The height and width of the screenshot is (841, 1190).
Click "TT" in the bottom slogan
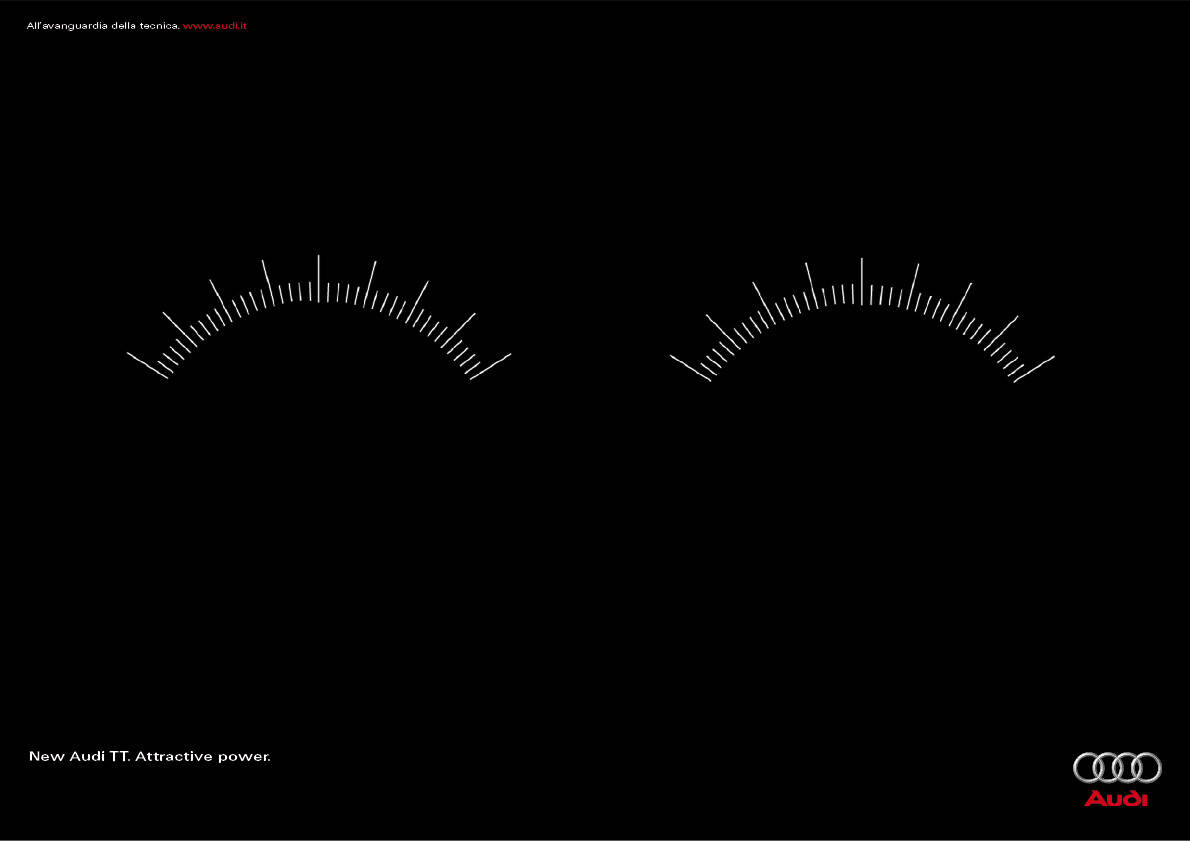tap(119, 757)
